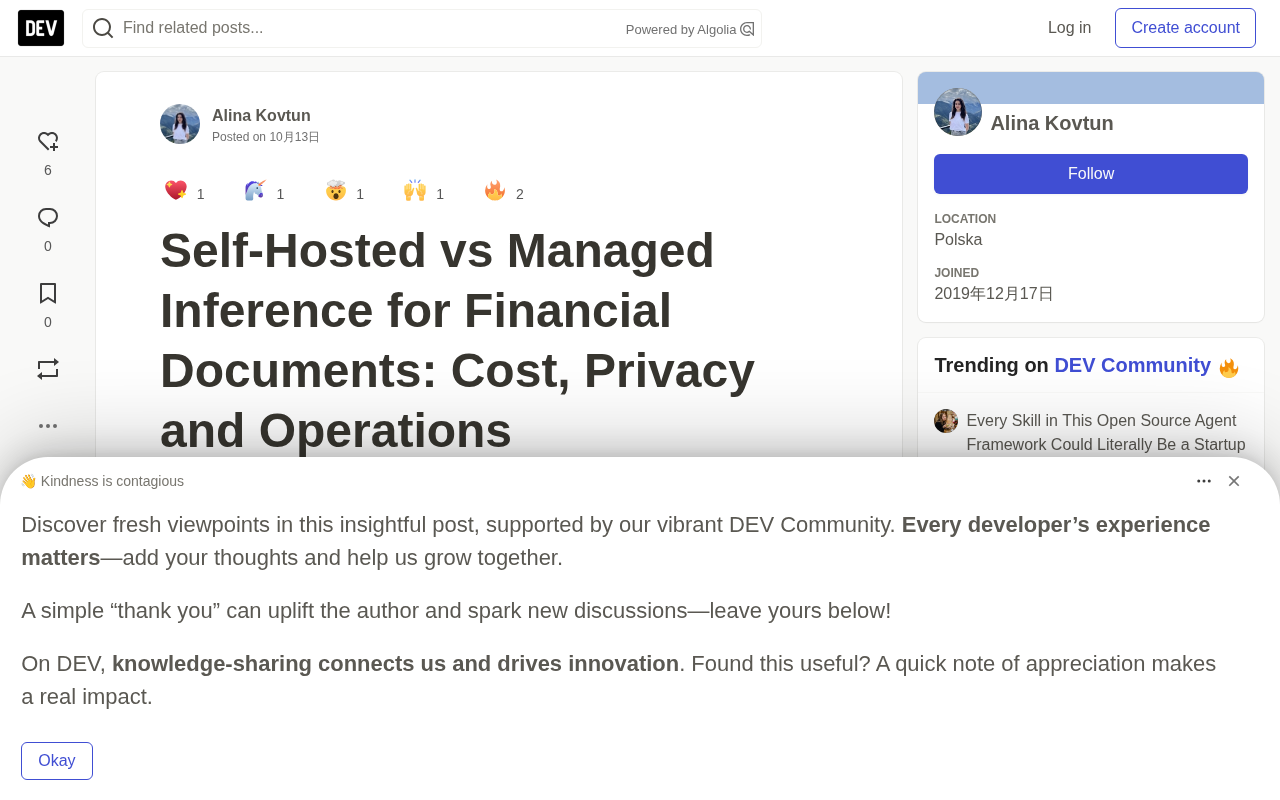The width and height of the screenshot is (1280, 800).
Task: Open banner options ellipsis menu
Action: point(1204,481)
